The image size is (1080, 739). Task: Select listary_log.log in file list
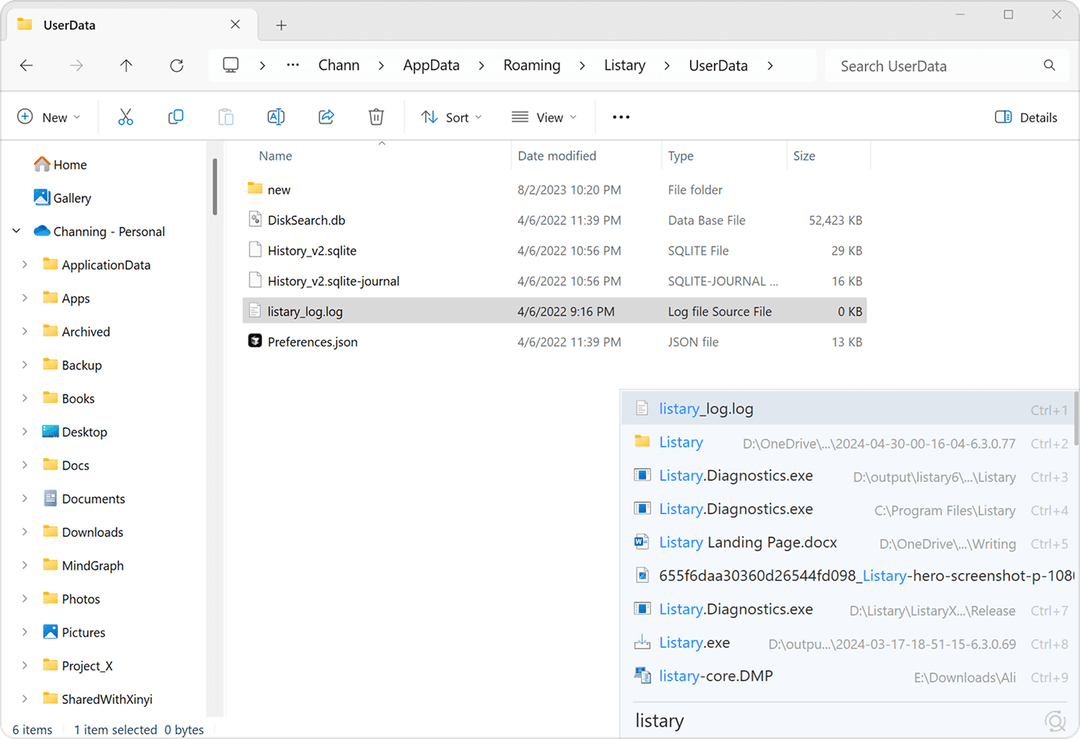point(554,311)
